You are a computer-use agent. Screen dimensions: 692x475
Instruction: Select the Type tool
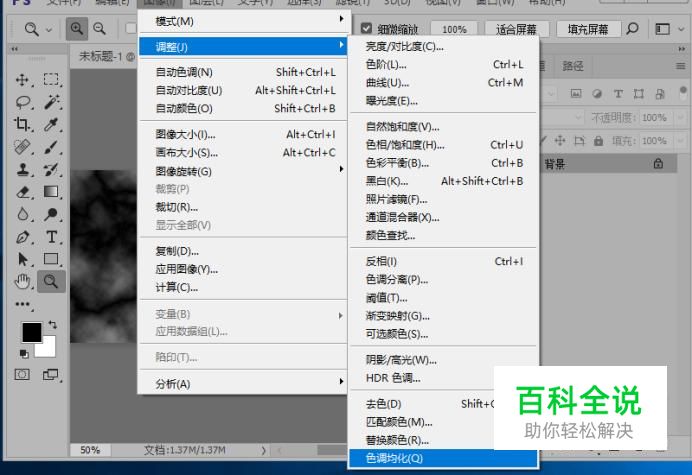[x=51, y=237]
